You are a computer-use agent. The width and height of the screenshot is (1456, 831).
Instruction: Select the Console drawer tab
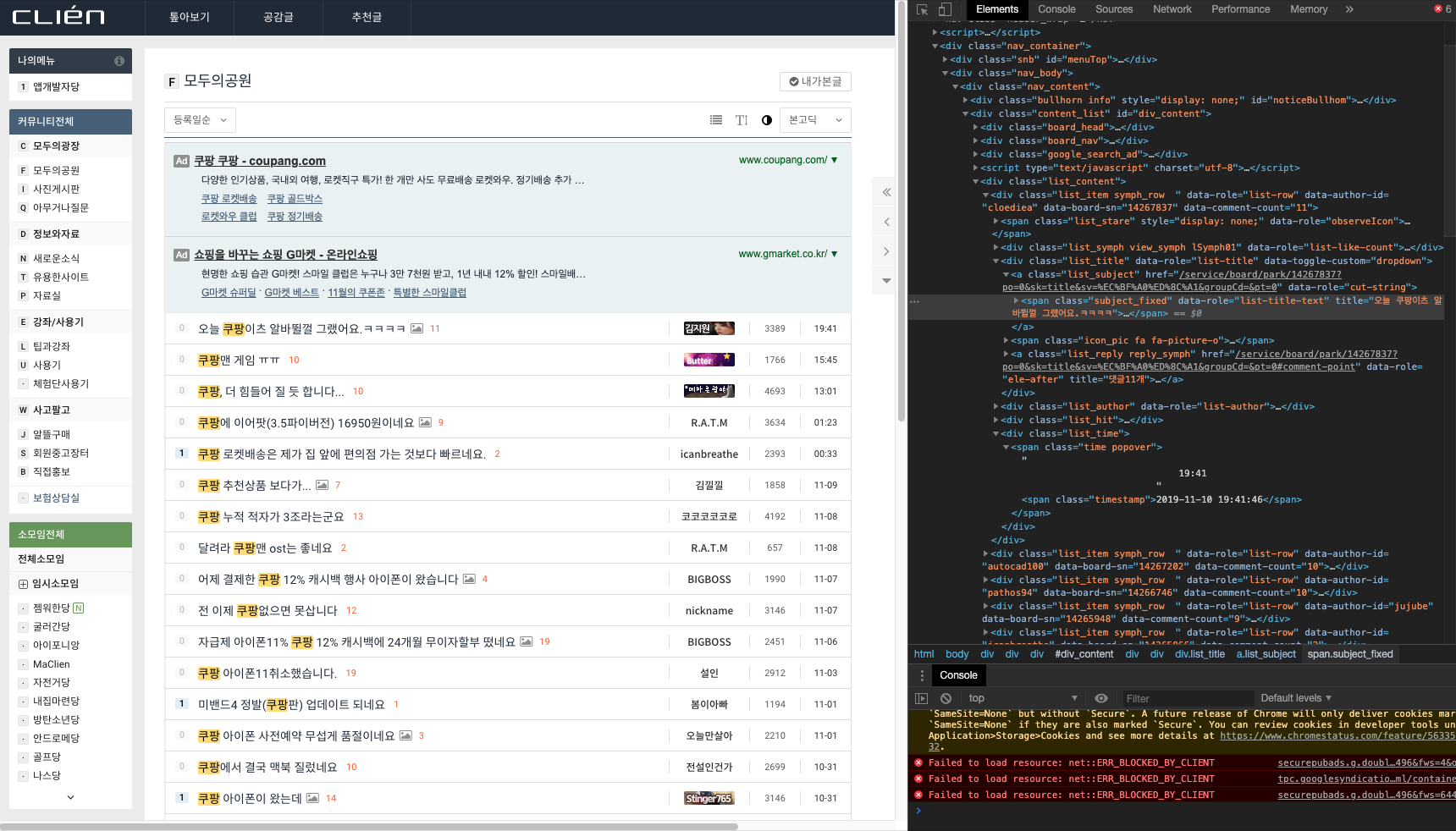958,675
